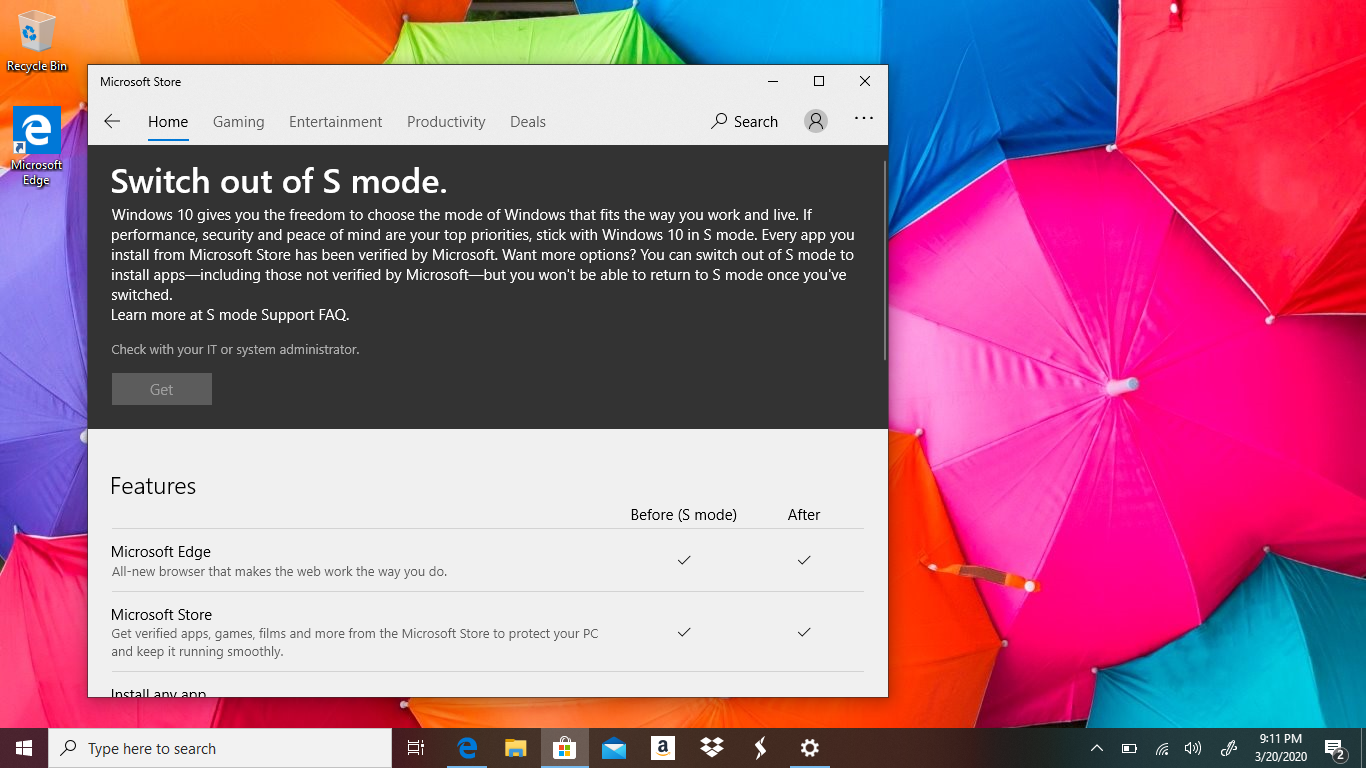Open Dropbox from the taskbar
Screen dimensions: 1366x768
click(712, 748)
